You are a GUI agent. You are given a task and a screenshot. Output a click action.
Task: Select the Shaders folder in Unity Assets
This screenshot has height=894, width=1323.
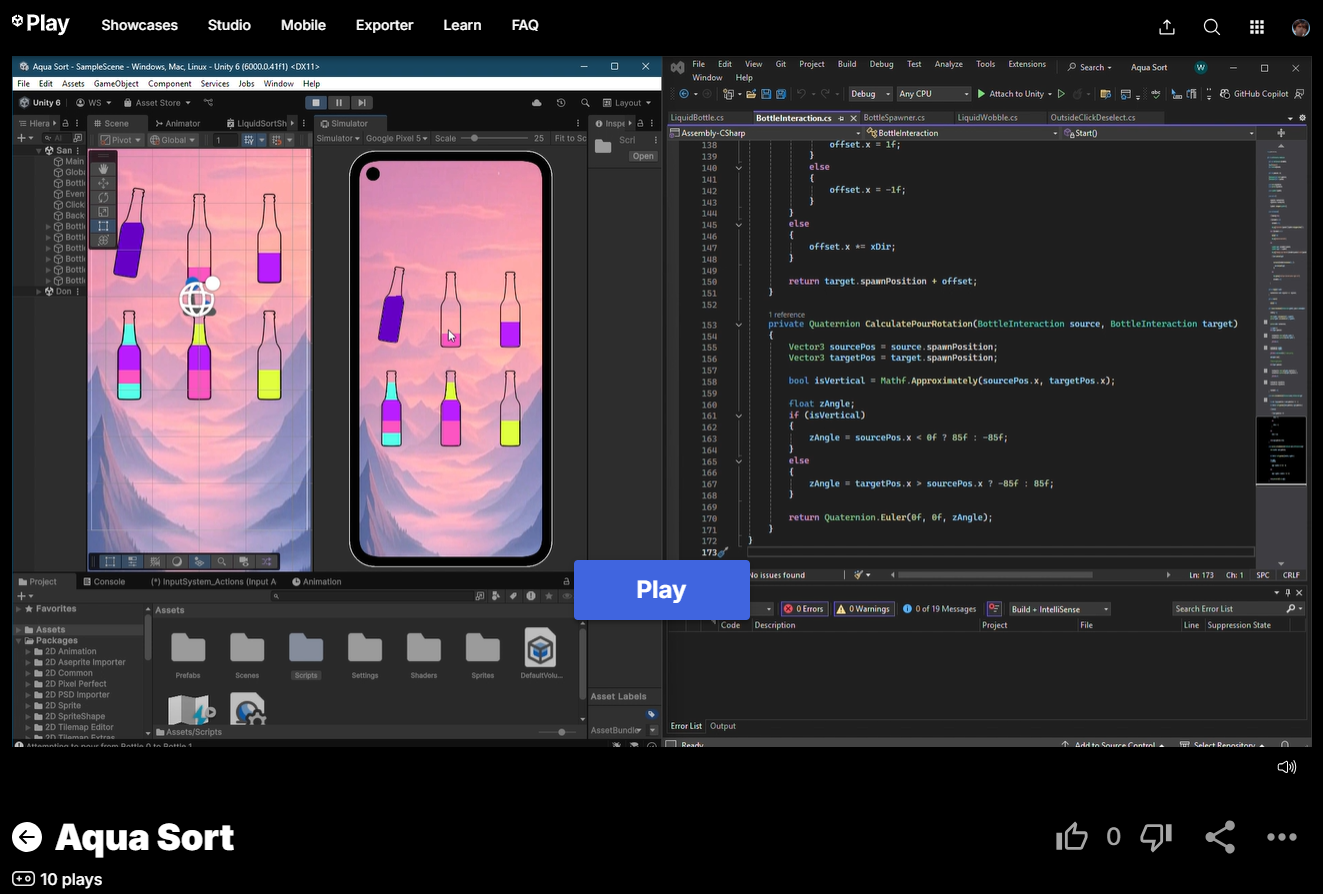424,655
